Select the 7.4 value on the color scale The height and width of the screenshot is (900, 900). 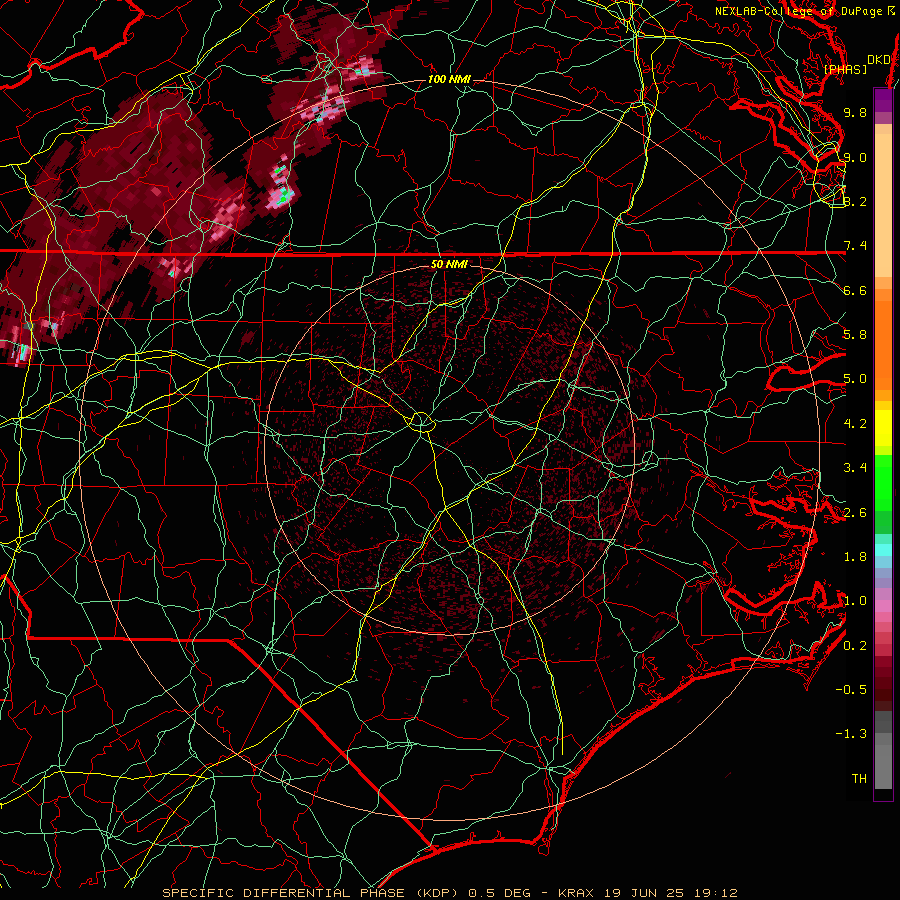click(855, 246)
